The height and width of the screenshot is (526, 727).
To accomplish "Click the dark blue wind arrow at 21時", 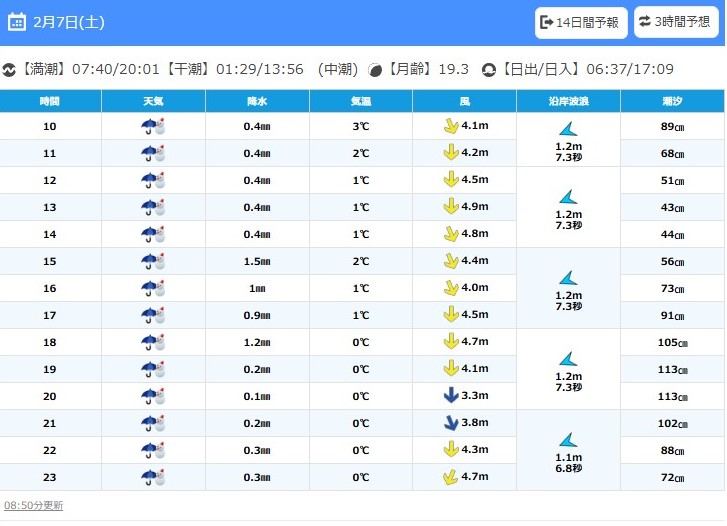I will click(x=451, y=423).
